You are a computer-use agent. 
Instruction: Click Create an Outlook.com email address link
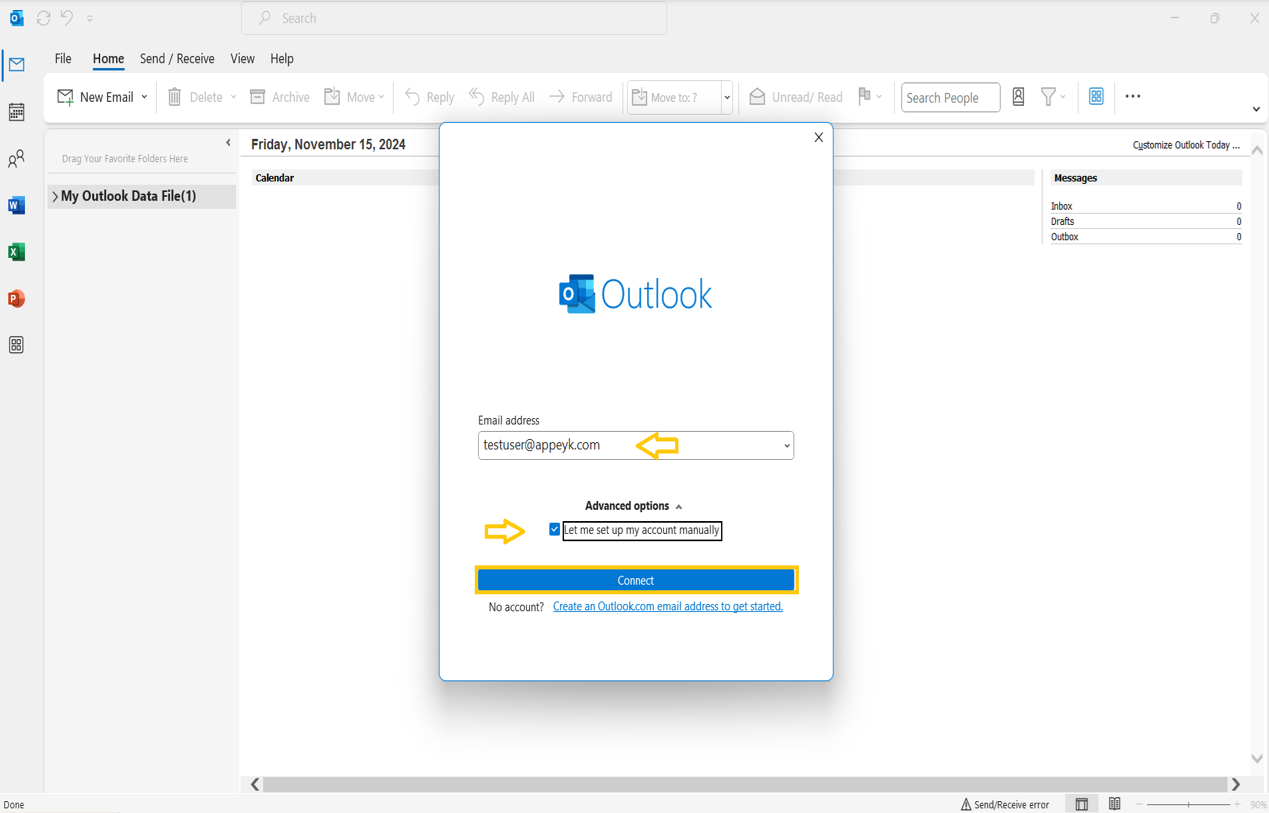click(668, 607)
